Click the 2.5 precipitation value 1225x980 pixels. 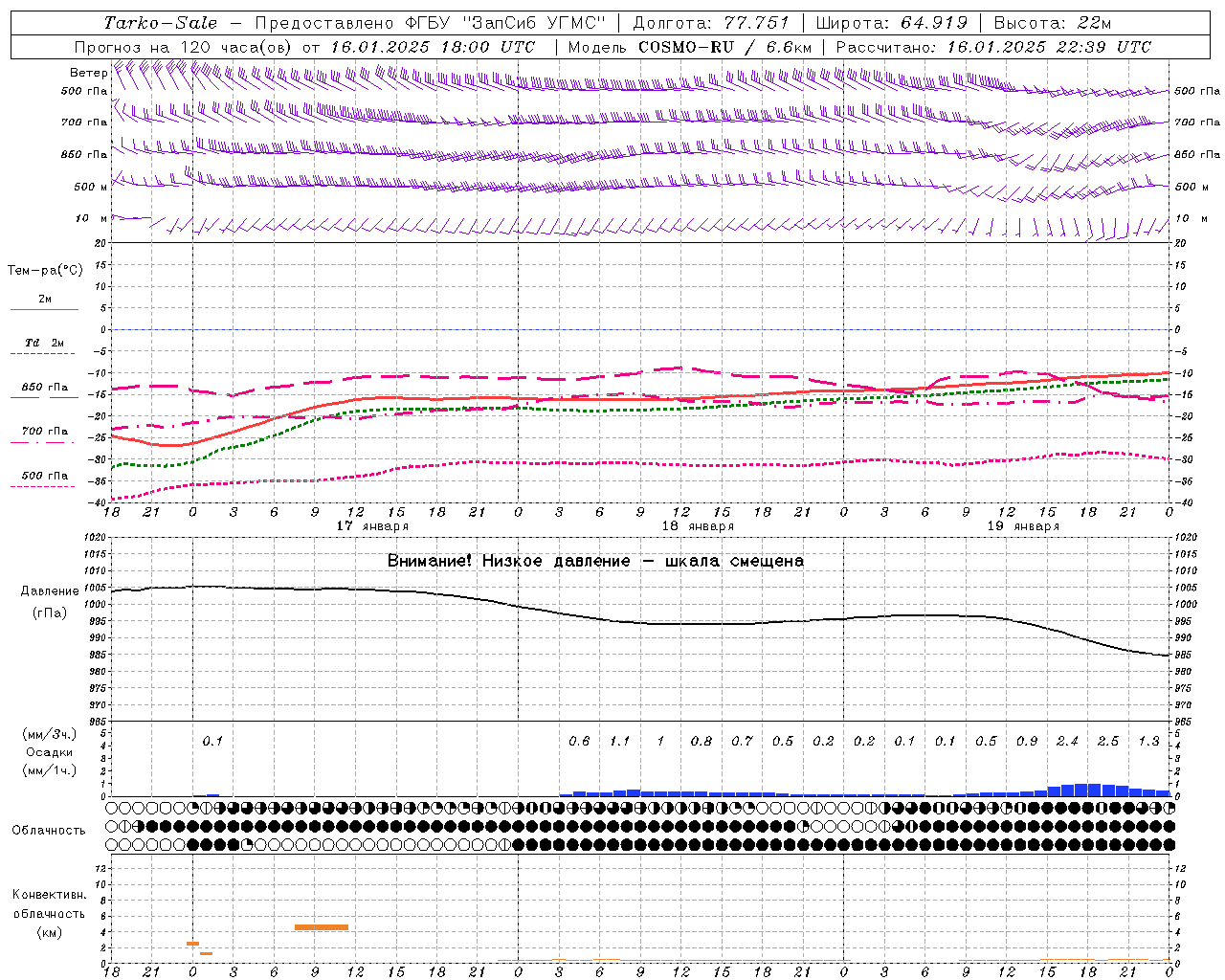click(1108, 742)
